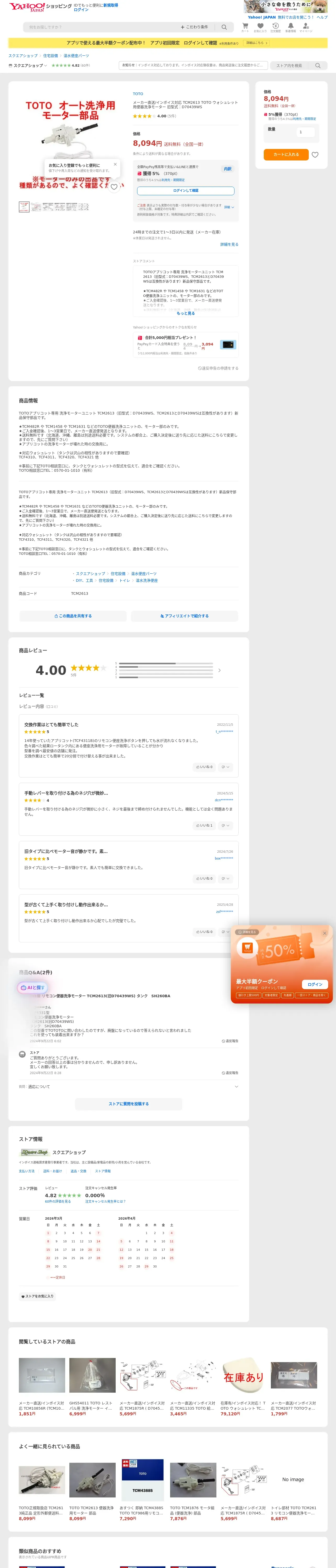Click 60件の評価を見る link
The width and height of the screenshot is (336, 1568).
[58, 1202]
